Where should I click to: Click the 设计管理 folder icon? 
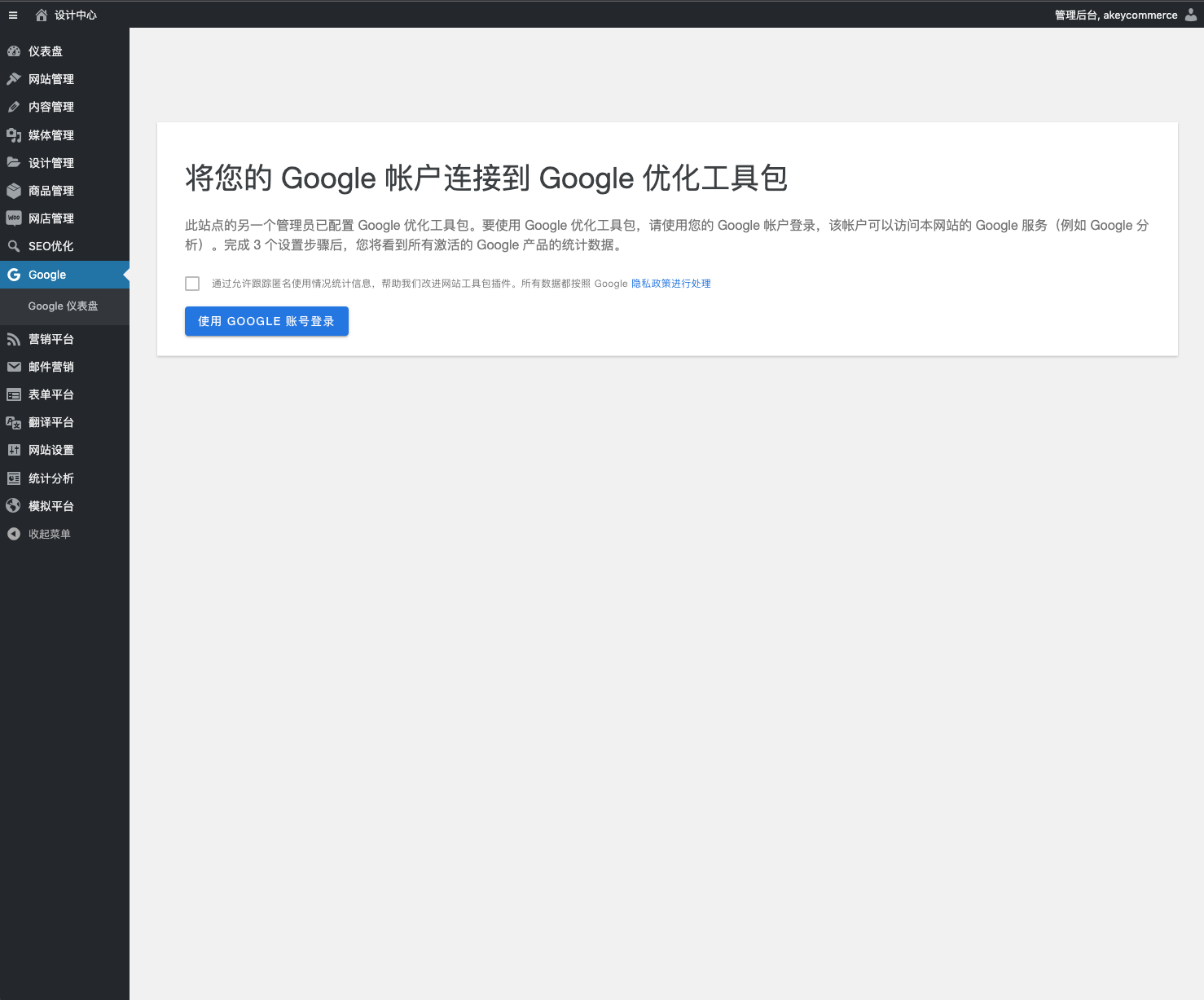click(x=14, y=163)
